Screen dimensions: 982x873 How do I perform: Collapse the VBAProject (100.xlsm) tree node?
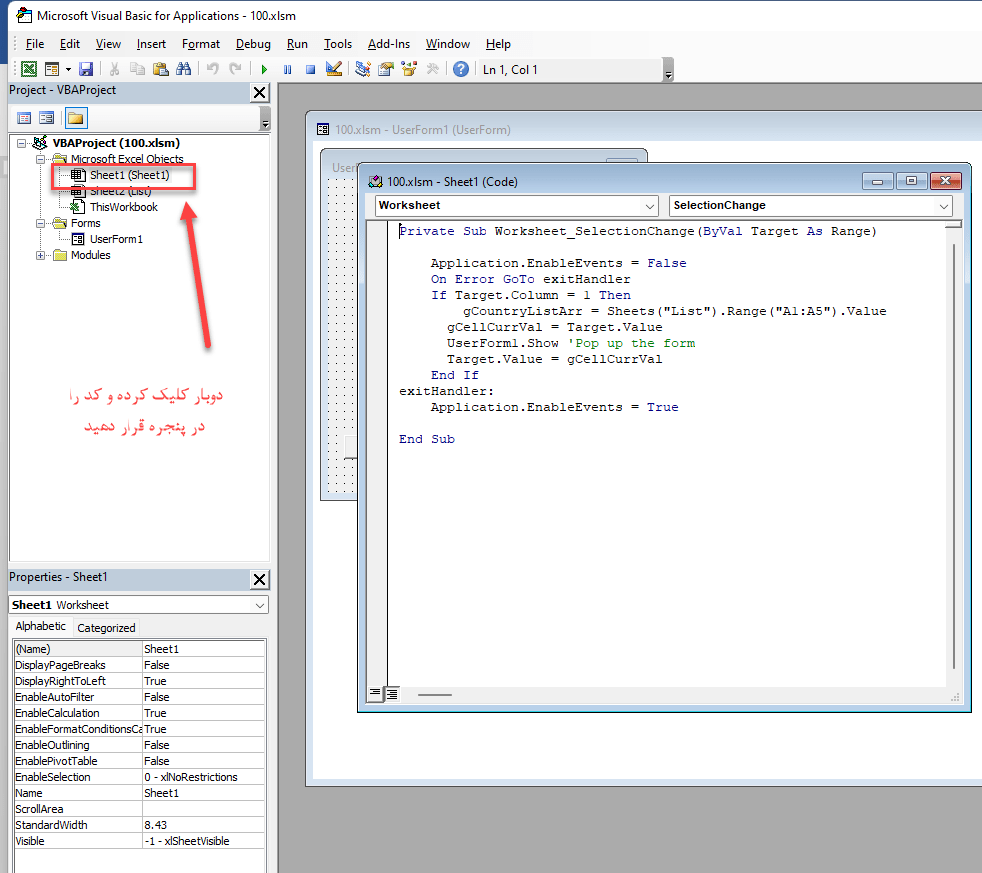(21, 143)
